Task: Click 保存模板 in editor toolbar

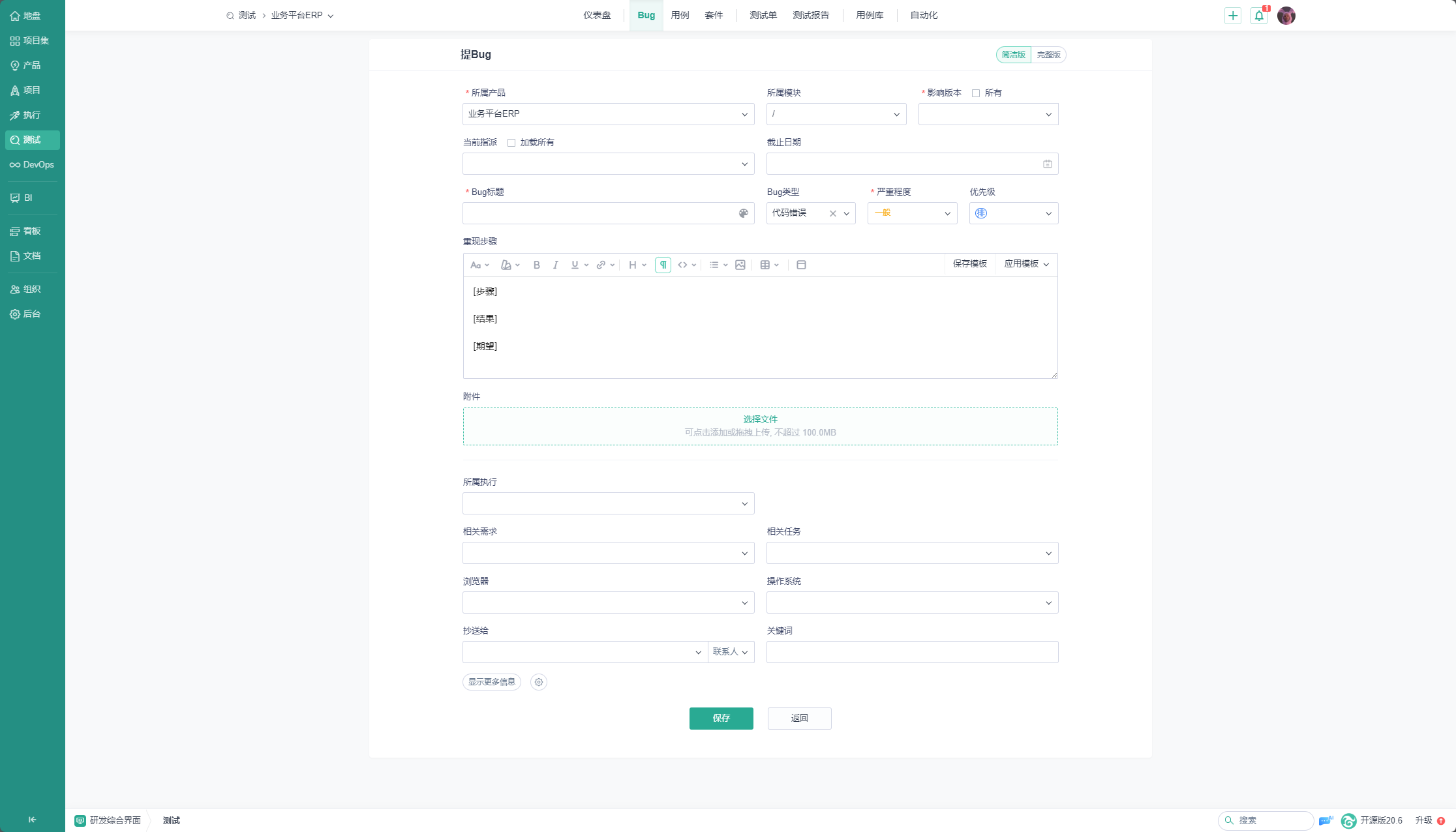Action: pyautogui.click(x=969, y=264)
